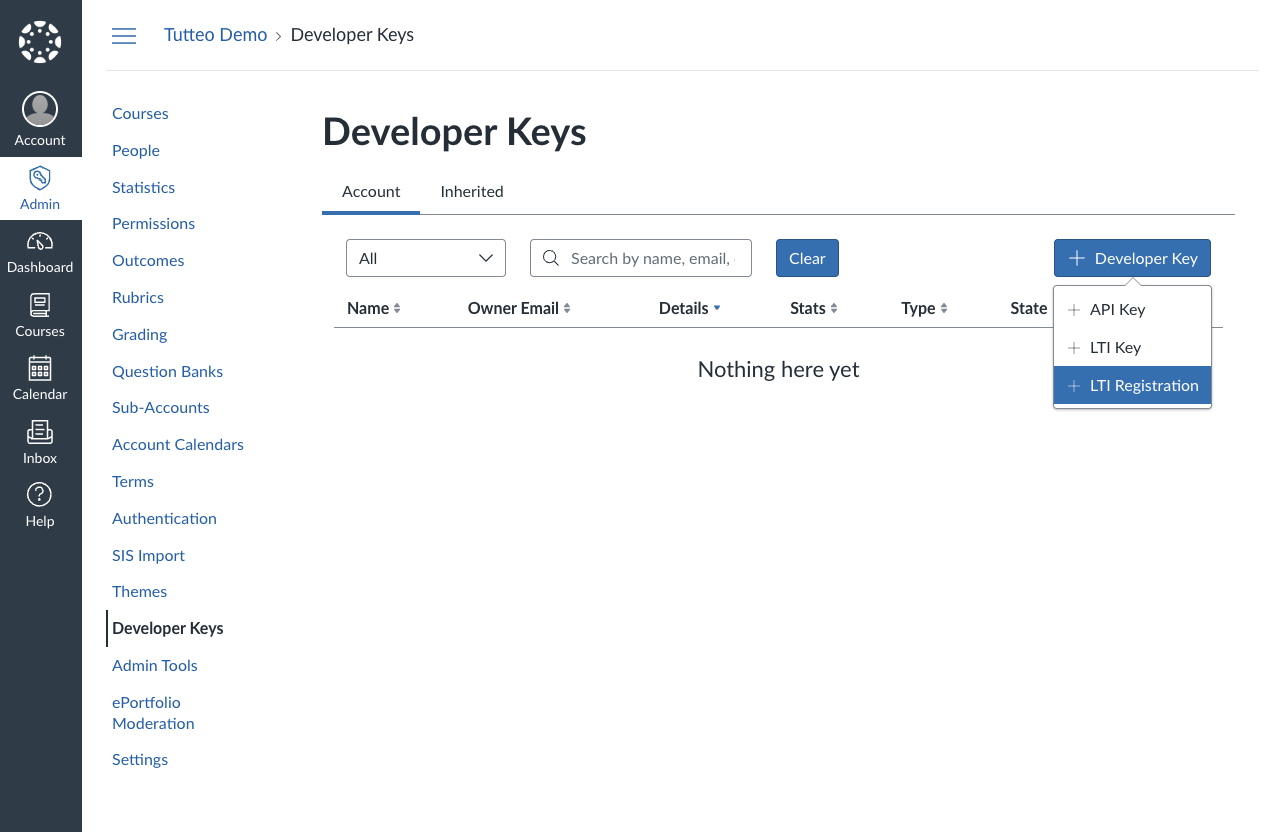Screen dimensions: 1282x832
Task: Navigate to Tuteo Demo via the breadcrumb
Action: 215,35
